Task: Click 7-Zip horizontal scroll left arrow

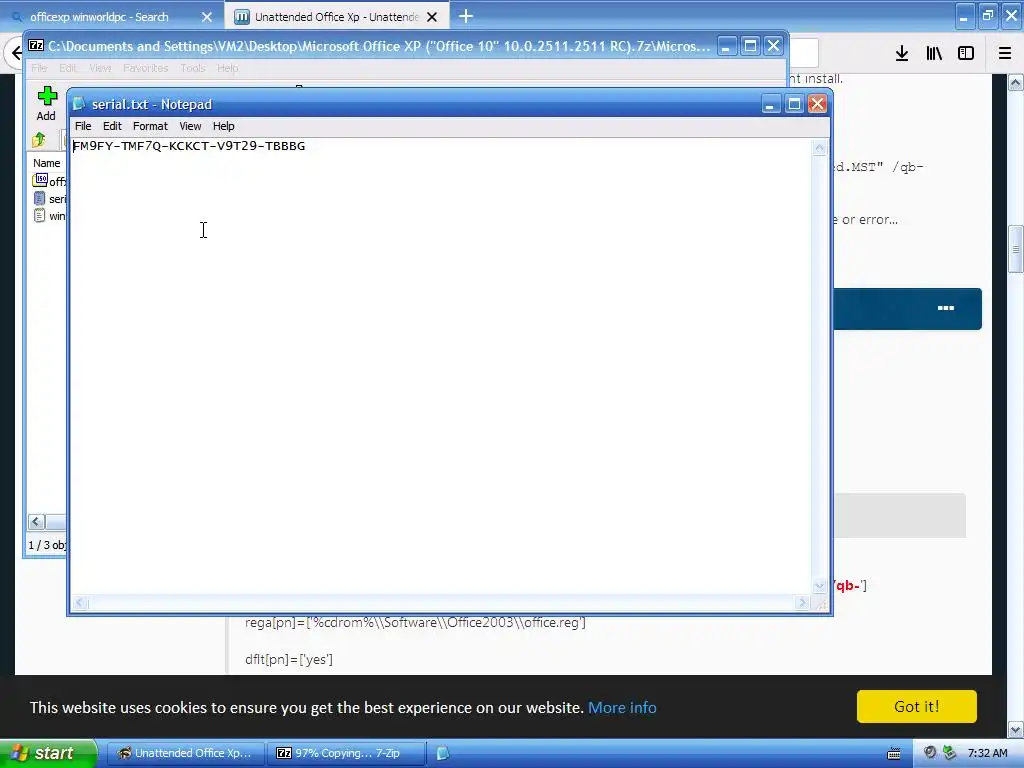Action: click(36, 521)
